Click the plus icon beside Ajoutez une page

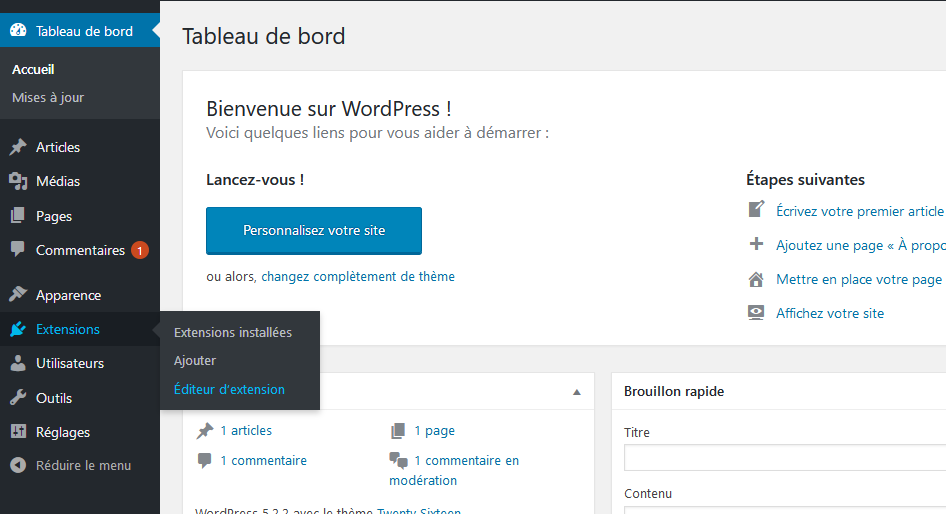coord(756,244)
